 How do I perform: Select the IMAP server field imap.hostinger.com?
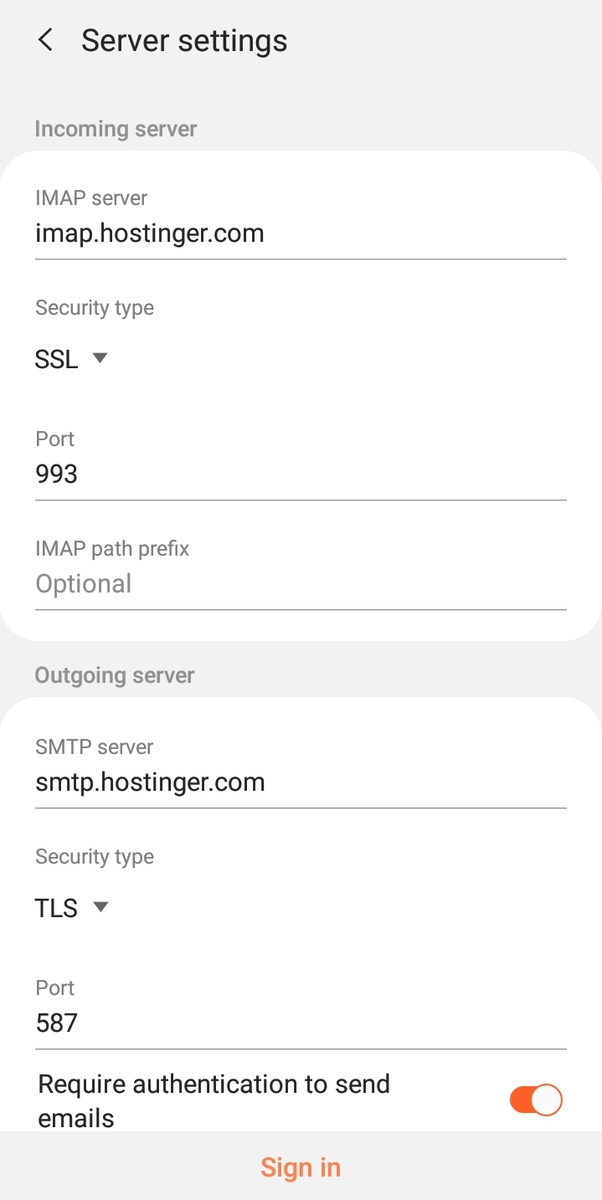click(x=301, y=234)
